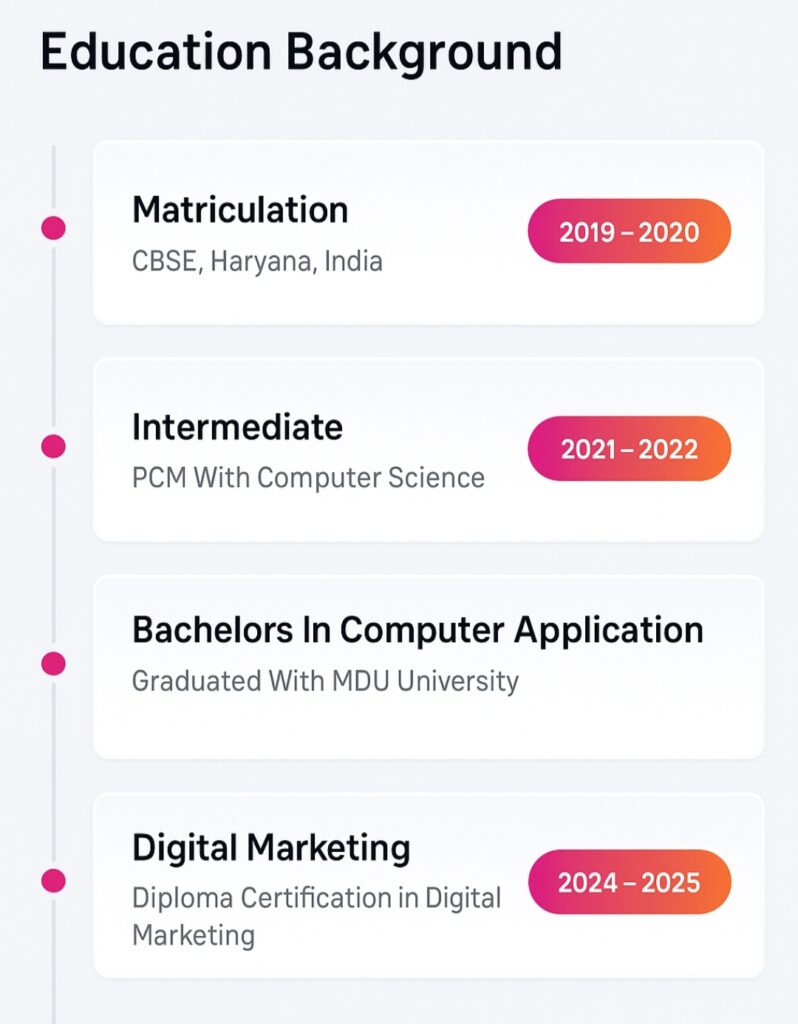798x1024 pixels.
Task: Click timeline line between Bachelors and Digital Marketing dots
Action: tap(53, 772)
